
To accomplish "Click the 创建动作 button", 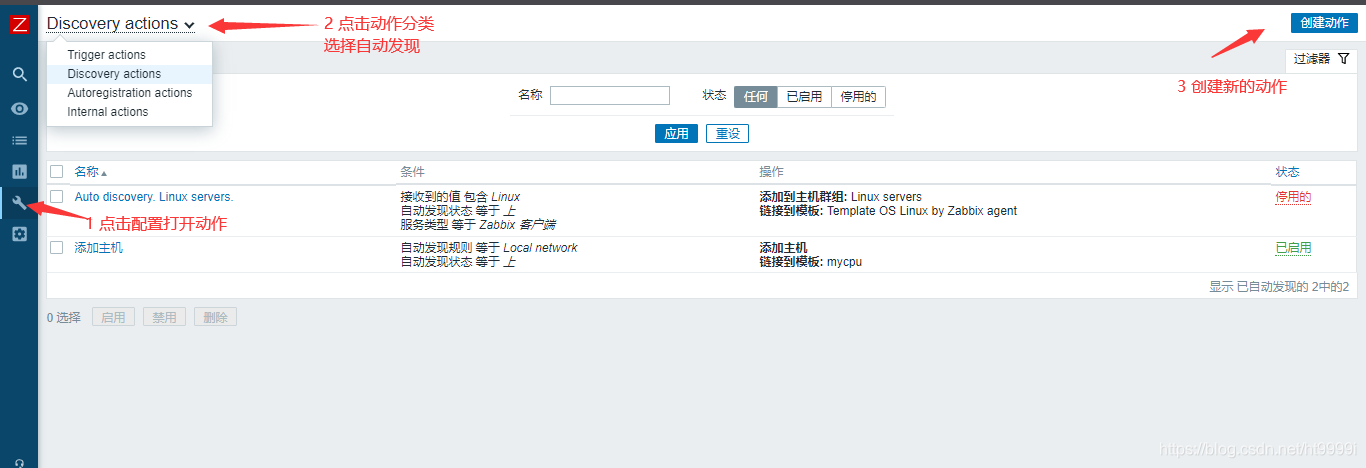I will point(1323,23).
